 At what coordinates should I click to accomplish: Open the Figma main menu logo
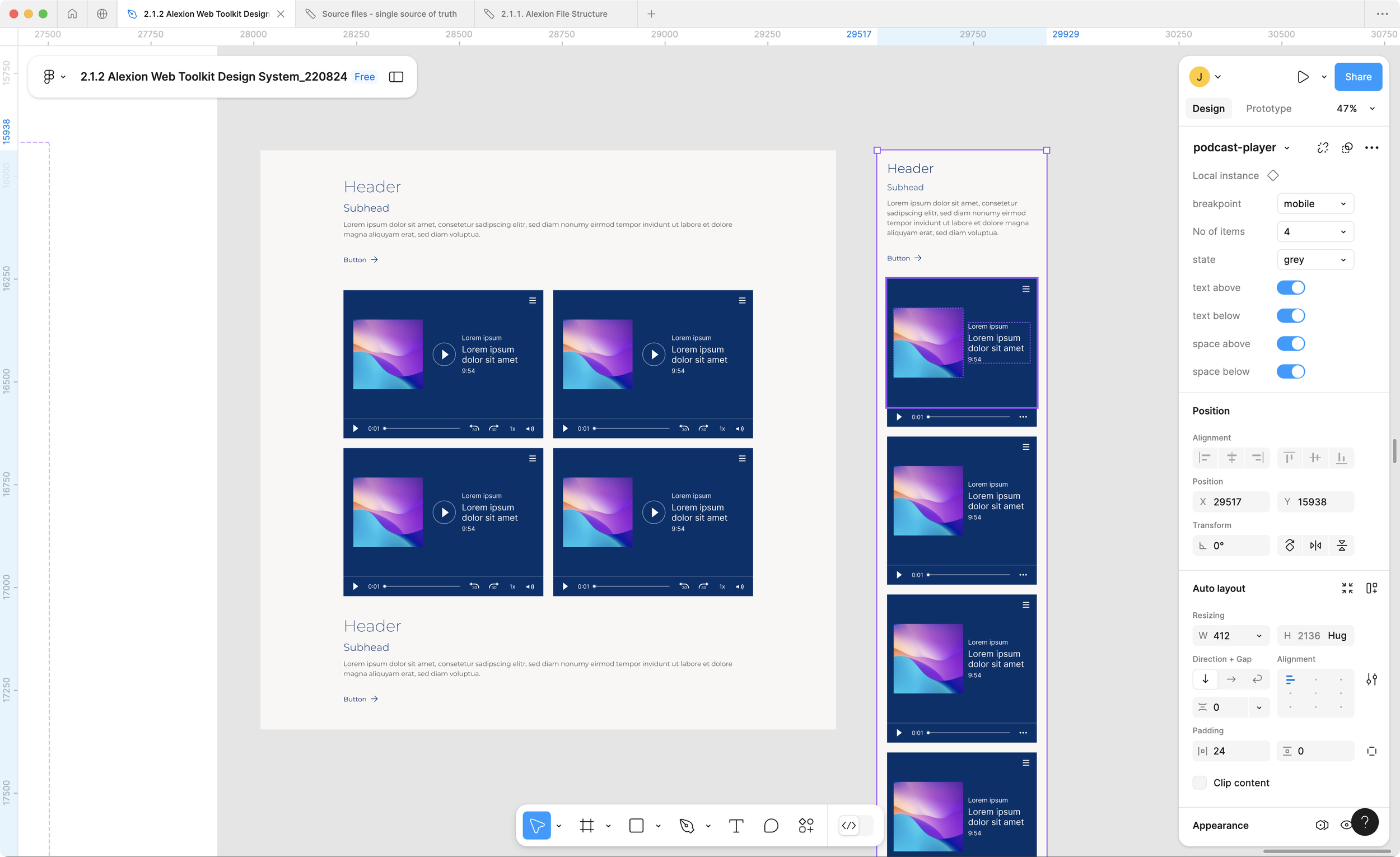(49, 77)
